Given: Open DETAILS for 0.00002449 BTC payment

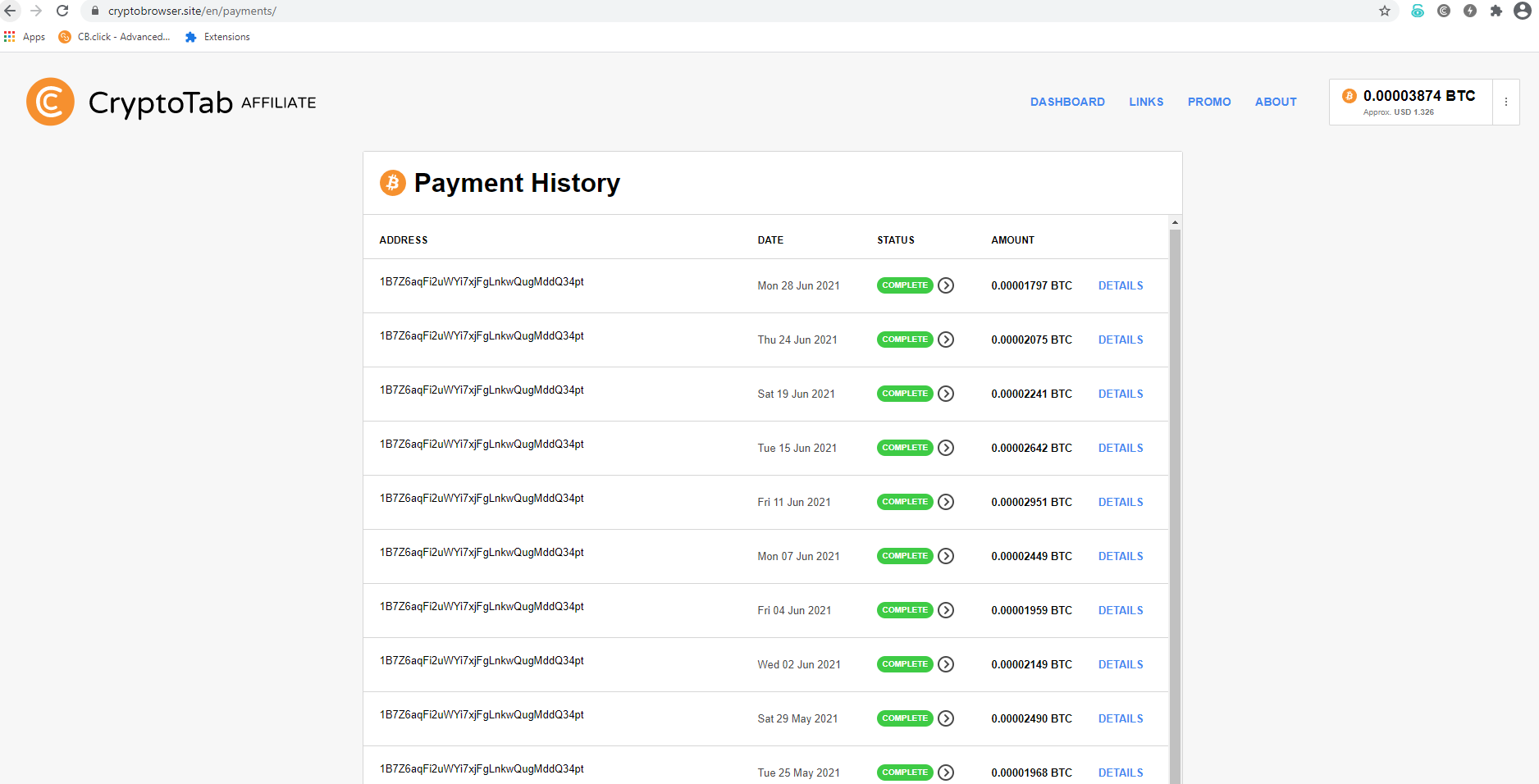Looking at the screenshot, I should coord(1121,556).
